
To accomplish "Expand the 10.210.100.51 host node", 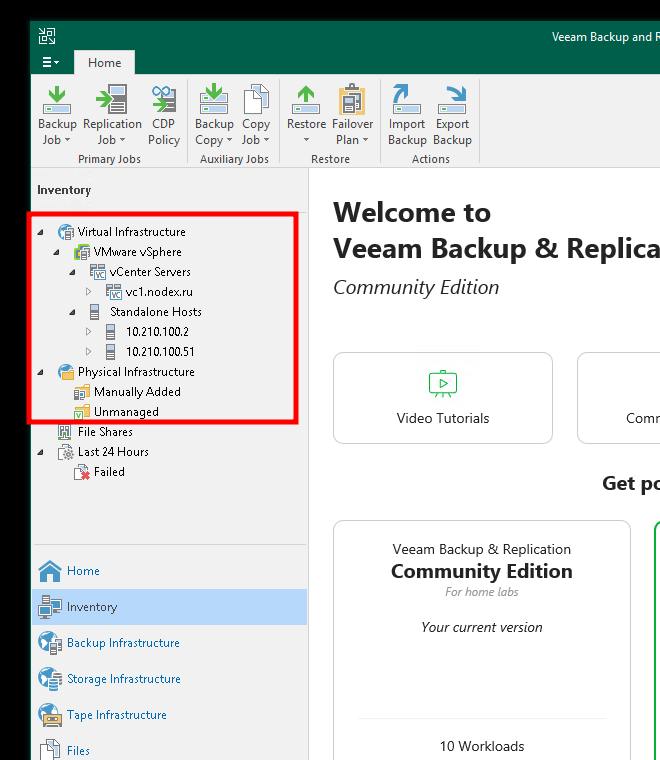I will 88,351.
